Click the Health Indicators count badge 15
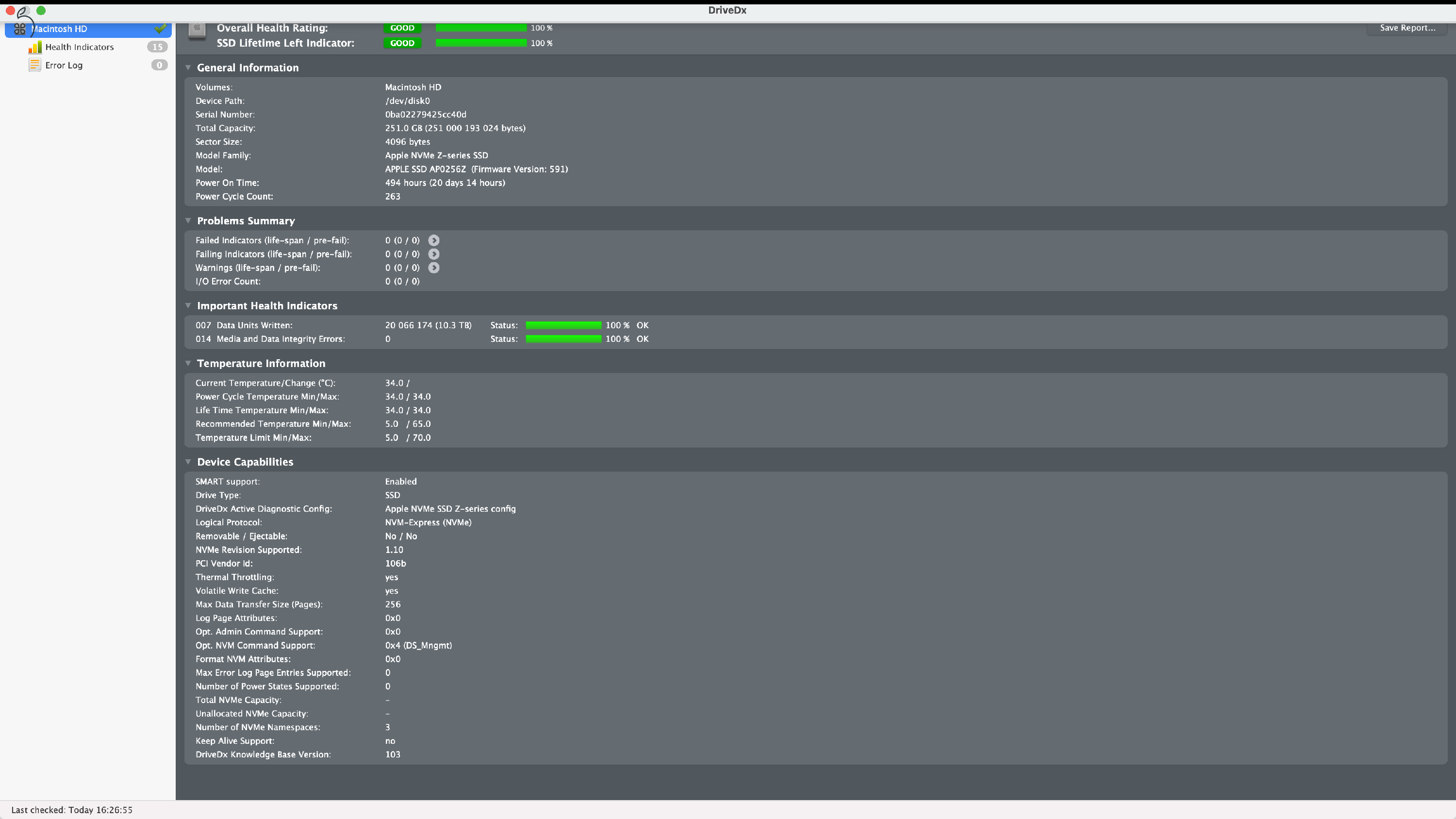 (x=157, y=47)
